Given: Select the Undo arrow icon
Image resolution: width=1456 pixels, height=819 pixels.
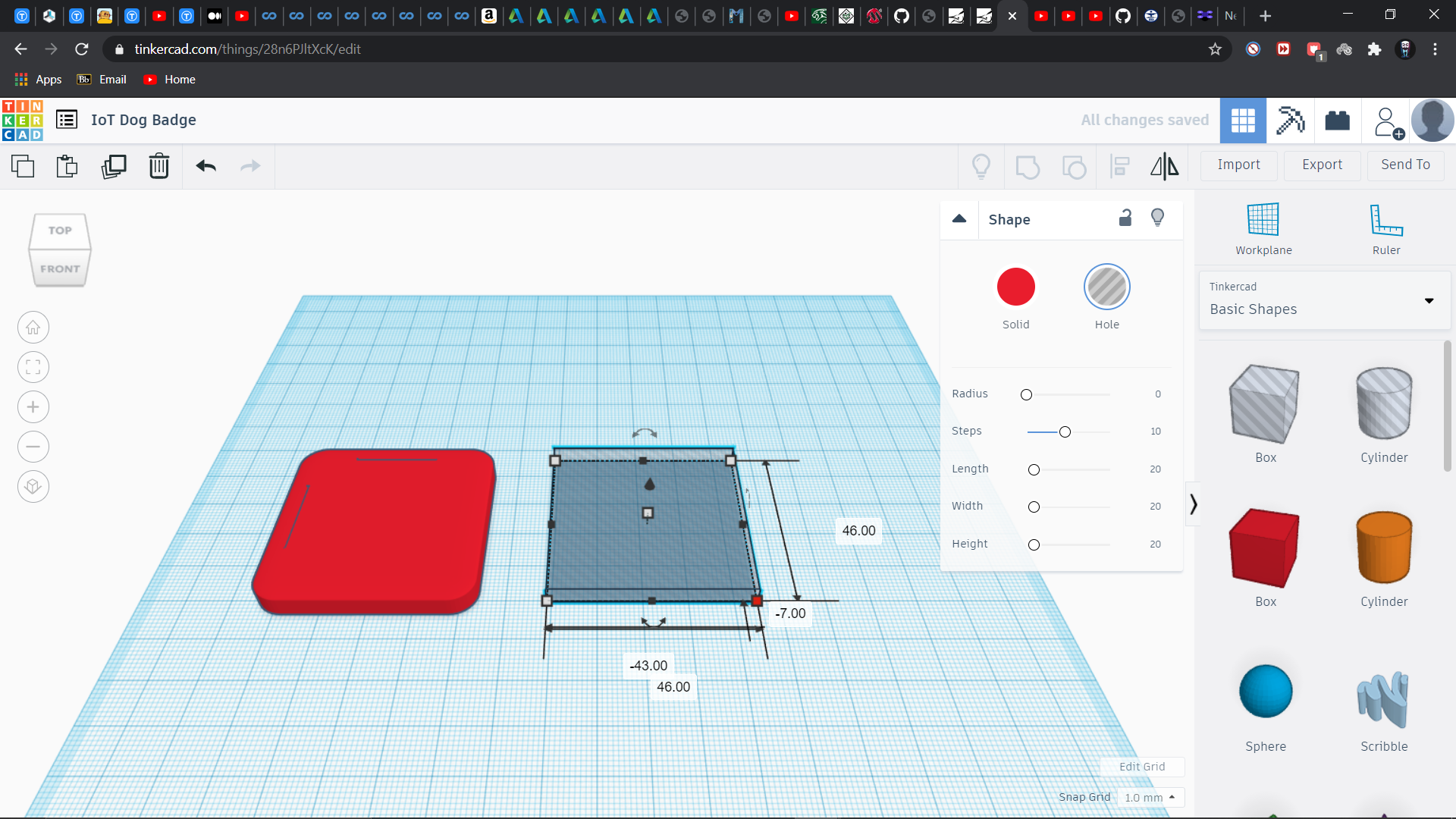Looking at the screenshot, I should [205, 165].
